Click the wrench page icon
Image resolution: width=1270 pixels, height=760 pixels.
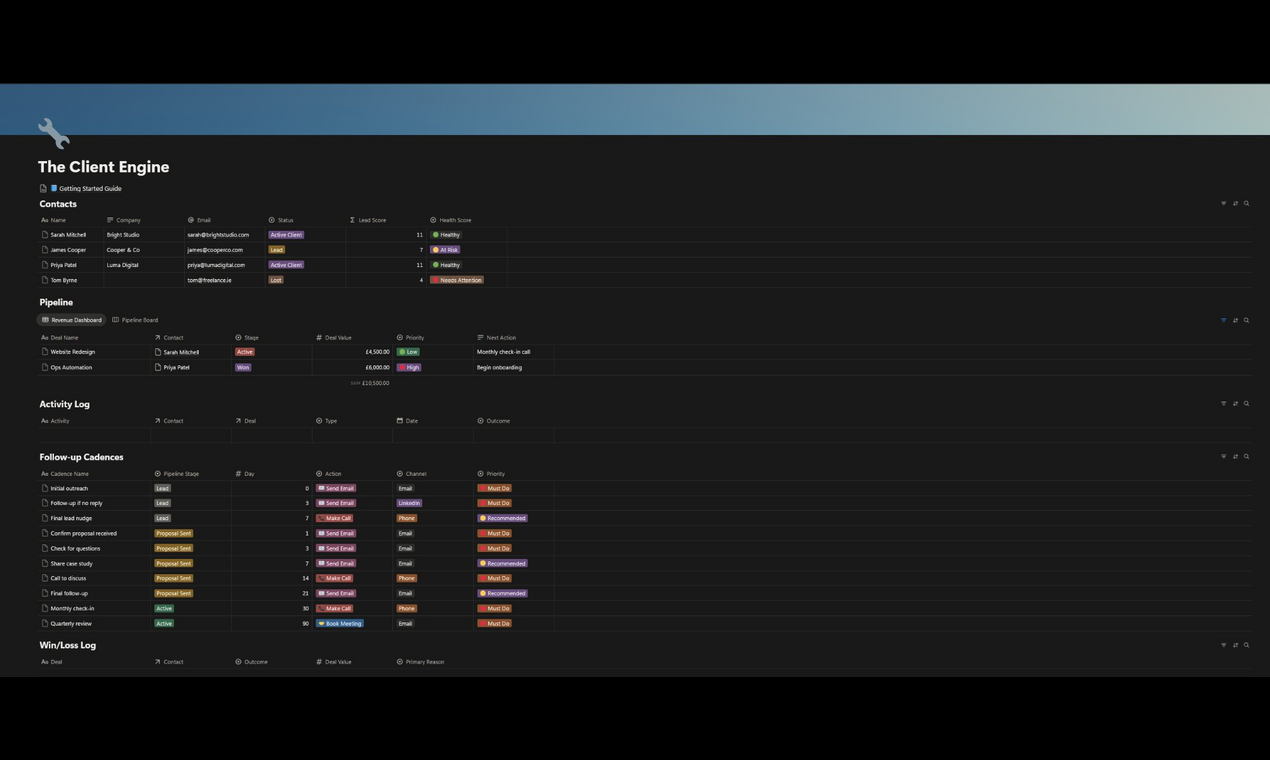(x=54, y=133)
